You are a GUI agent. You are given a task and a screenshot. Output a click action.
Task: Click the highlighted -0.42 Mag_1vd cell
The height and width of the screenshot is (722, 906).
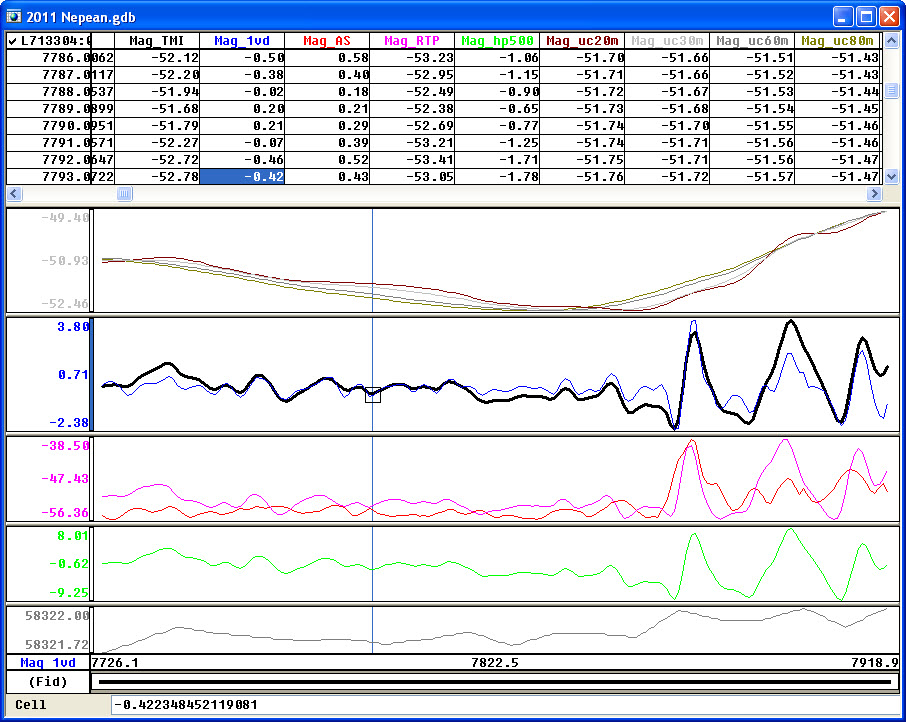(x=242, y=177)
